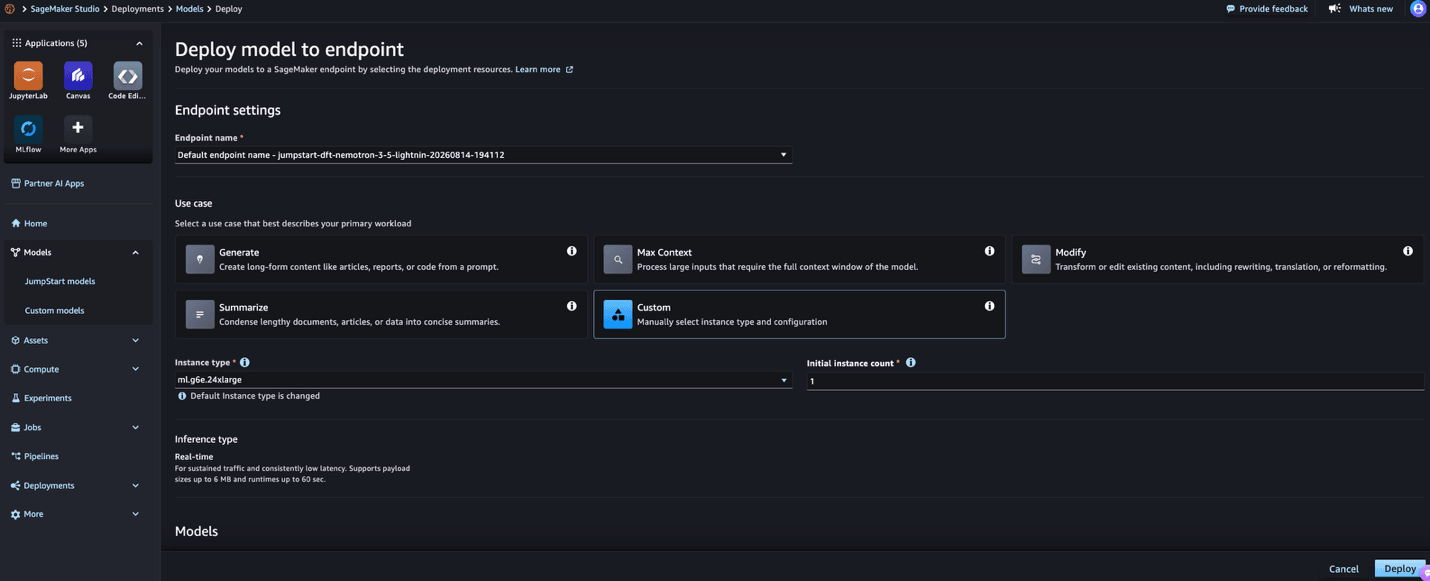Select the Modify use case card
The height and width of the screenshot is (581, 1430).
pyautogui.click(x=1217, y=259)
